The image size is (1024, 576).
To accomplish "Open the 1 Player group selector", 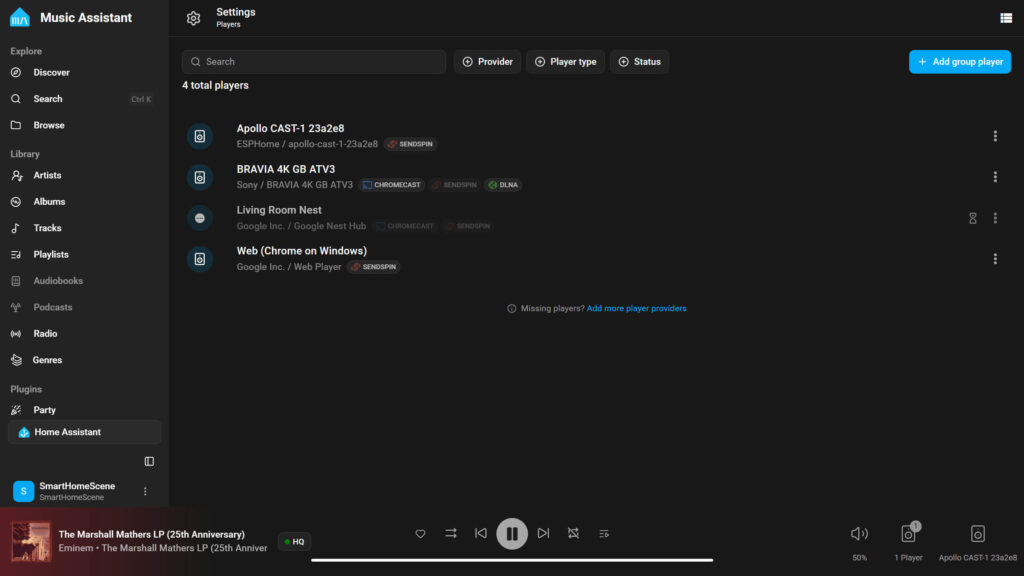I will (x=908, y=541).
